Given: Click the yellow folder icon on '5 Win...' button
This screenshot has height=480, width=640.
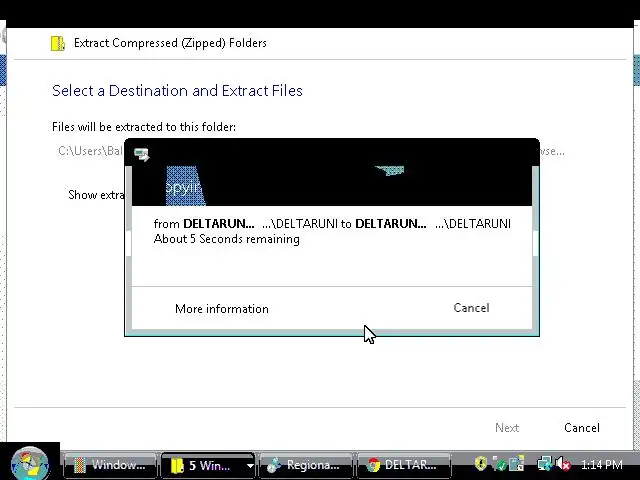Looking at the screenshot, I should point(177,465).
